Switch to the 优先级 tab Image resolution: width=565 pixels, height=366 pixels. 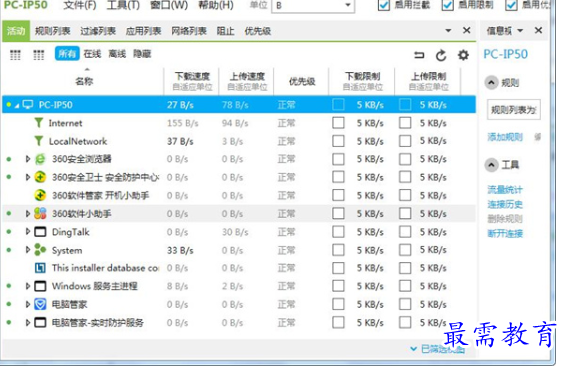tap(258, 31)
